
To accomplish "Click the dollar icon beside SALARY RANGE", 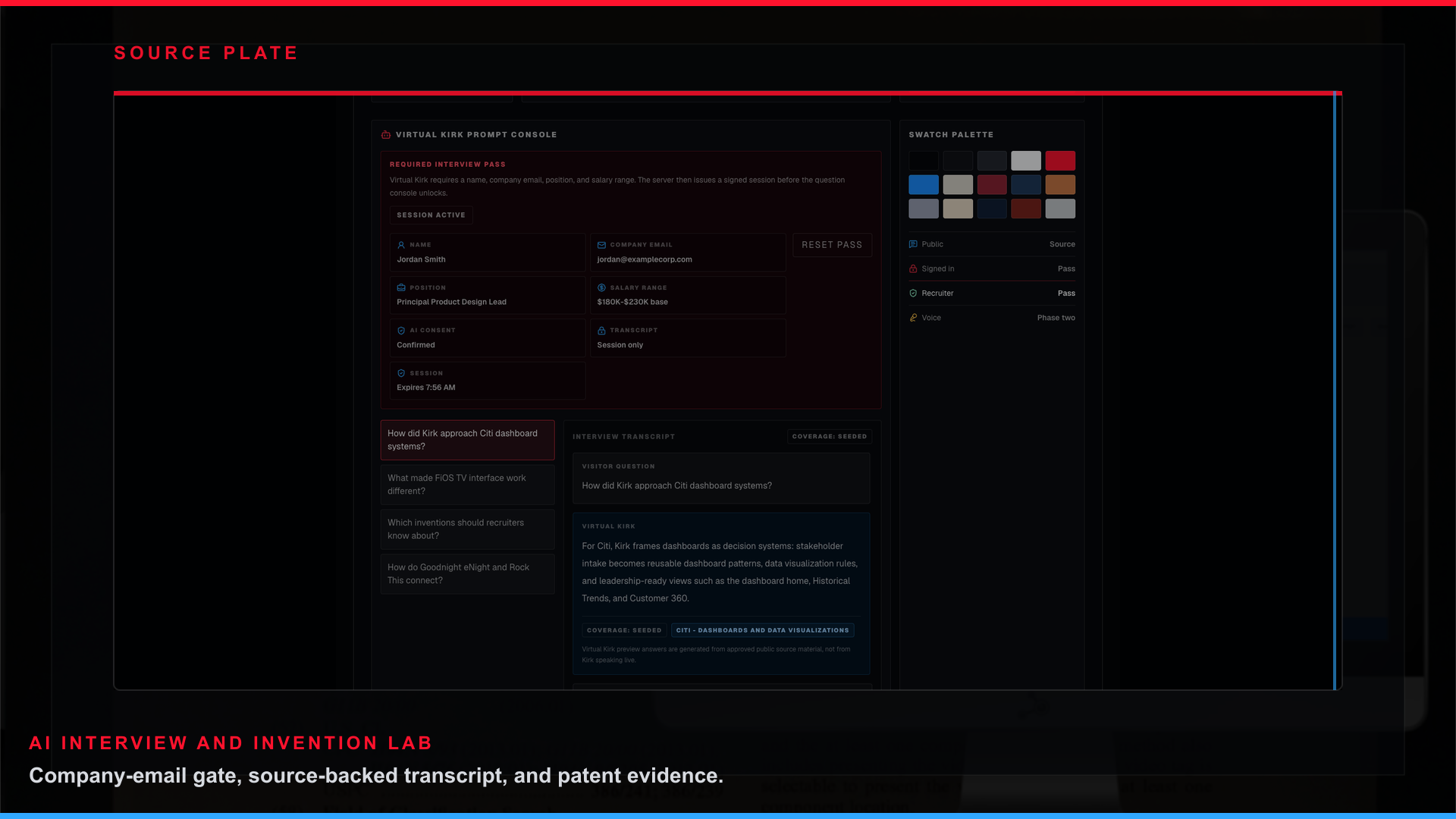I will (x=601, y=287).
